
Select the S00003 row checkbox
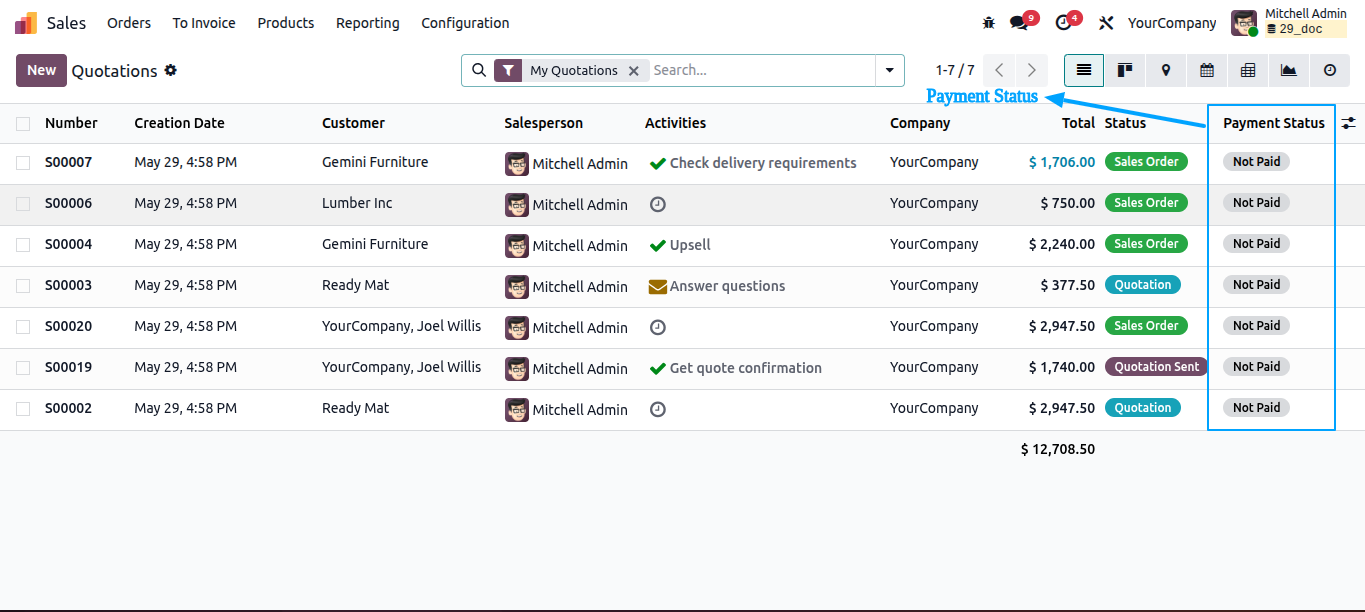[x=23, y=286]
